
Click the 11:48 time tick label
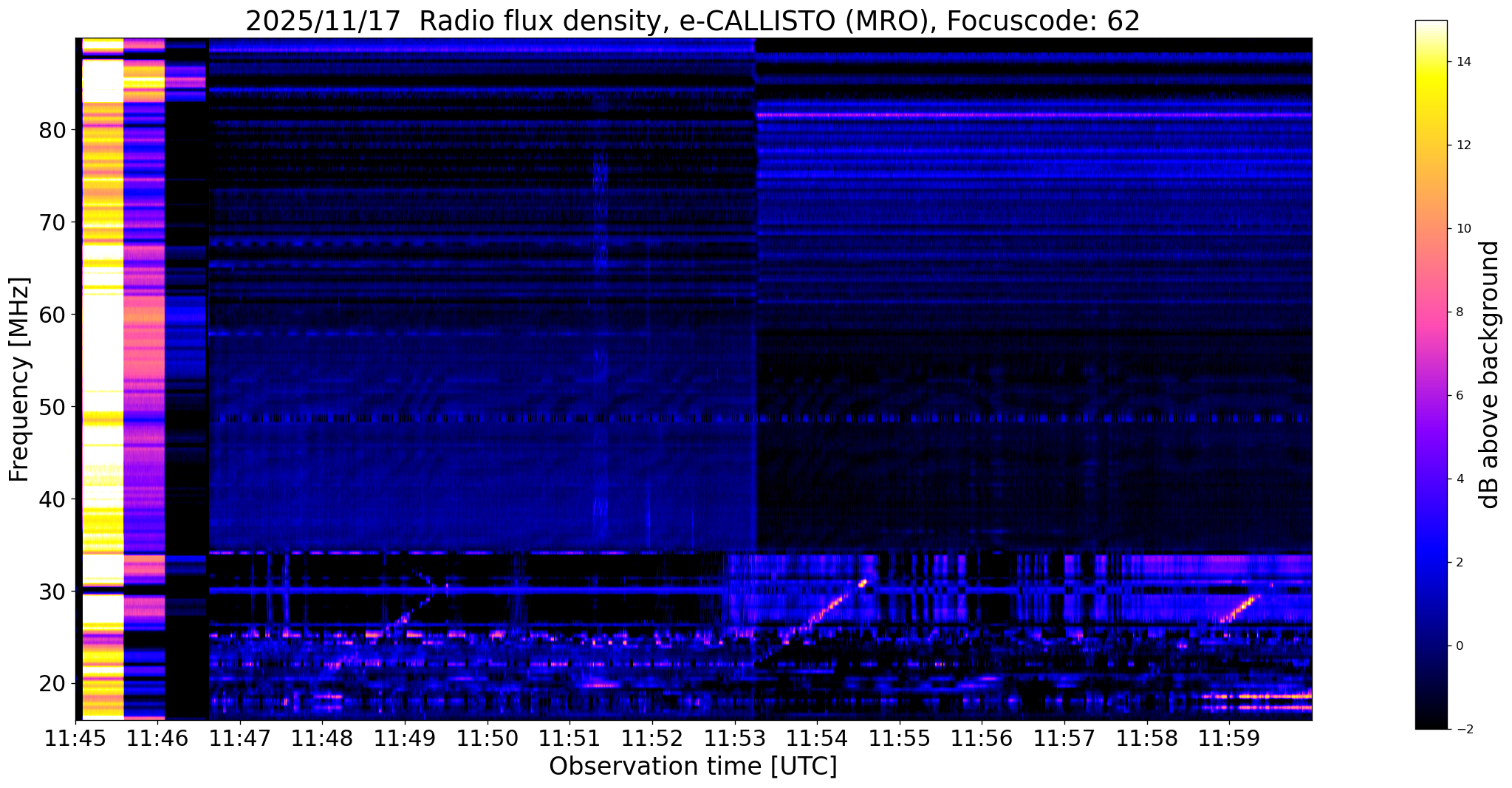click(x=323, y=739)
